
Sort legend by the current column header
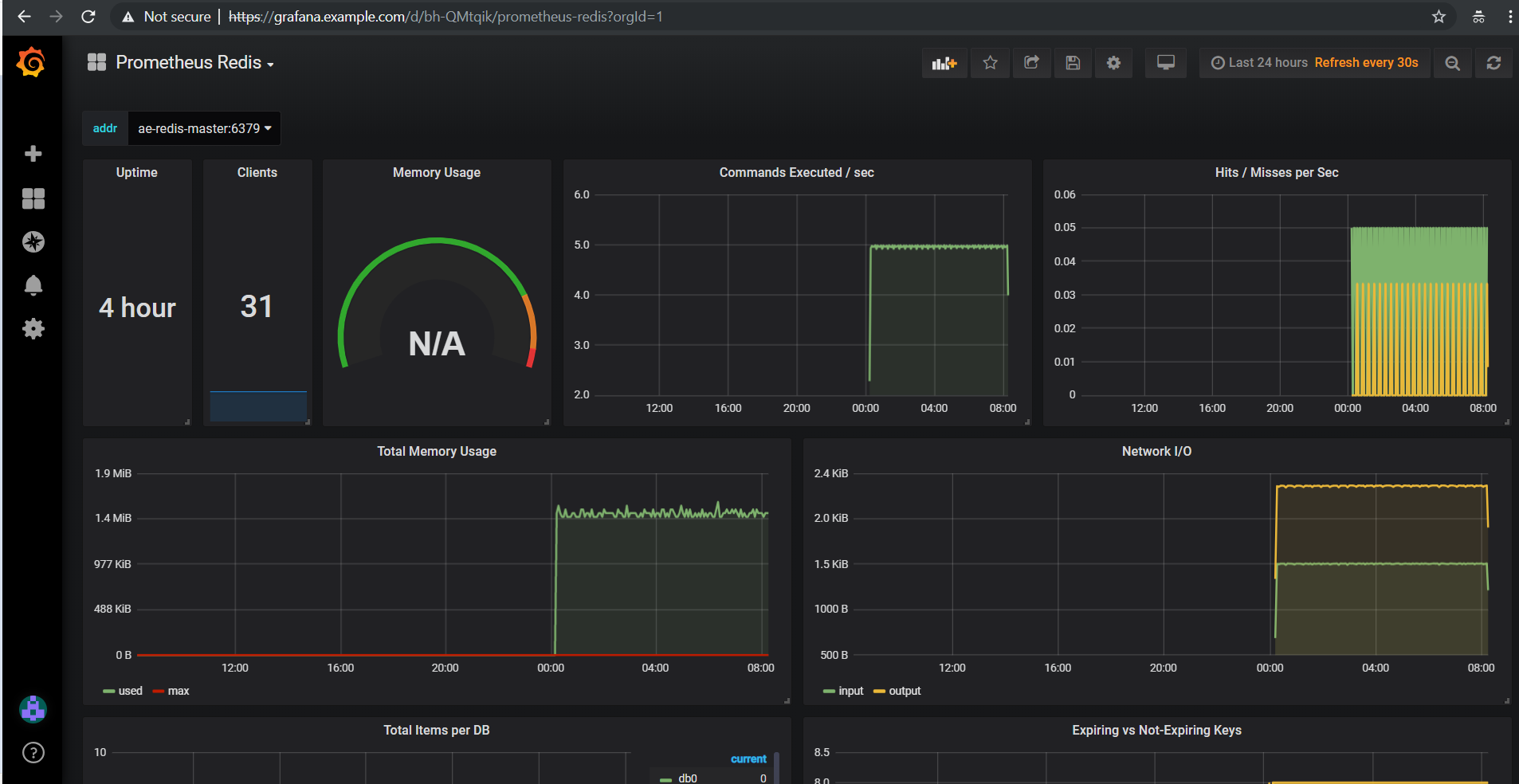(748, 759)
